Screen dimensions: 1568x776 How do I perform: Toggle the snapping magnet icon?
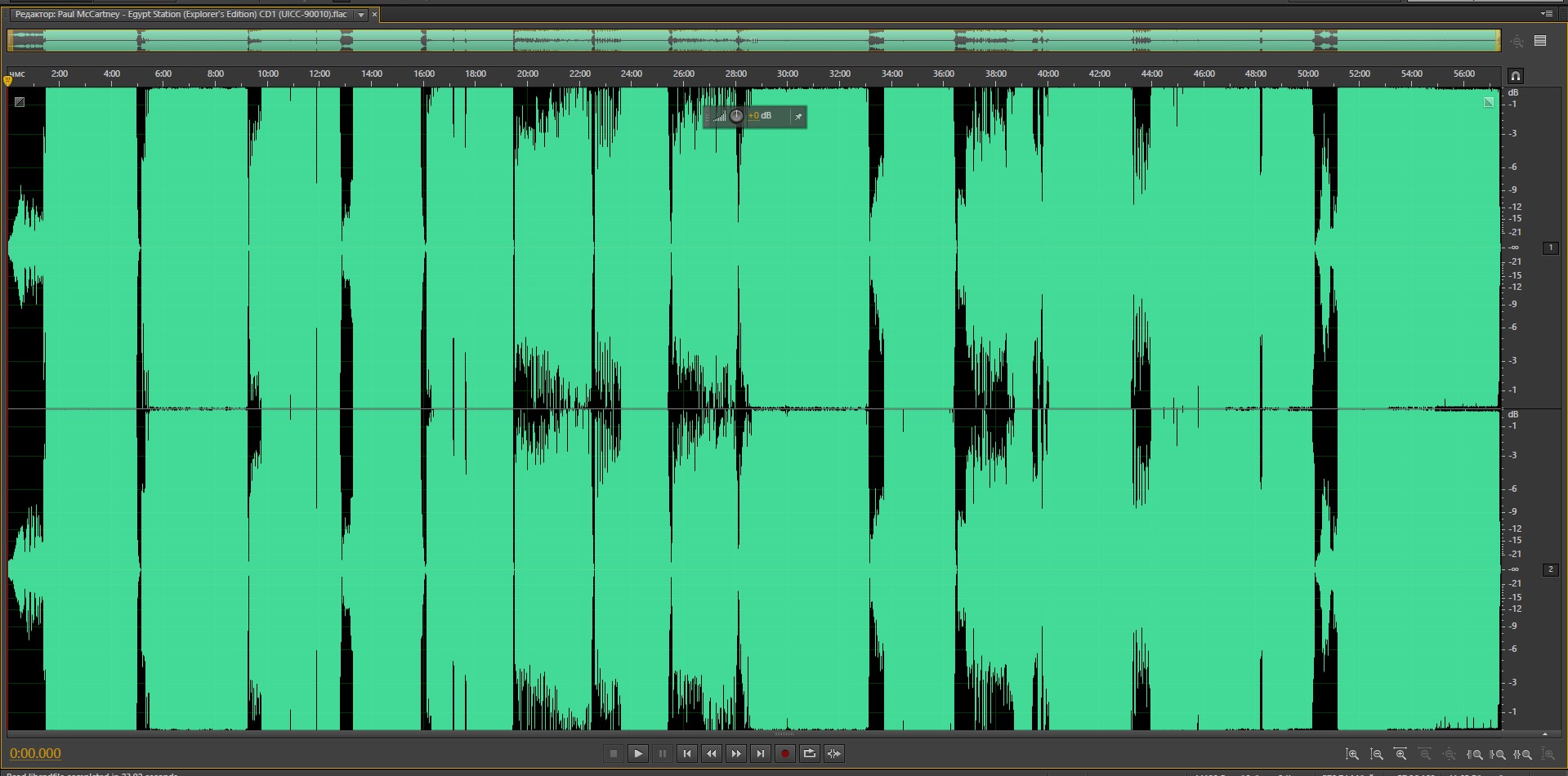(1515, 76)
